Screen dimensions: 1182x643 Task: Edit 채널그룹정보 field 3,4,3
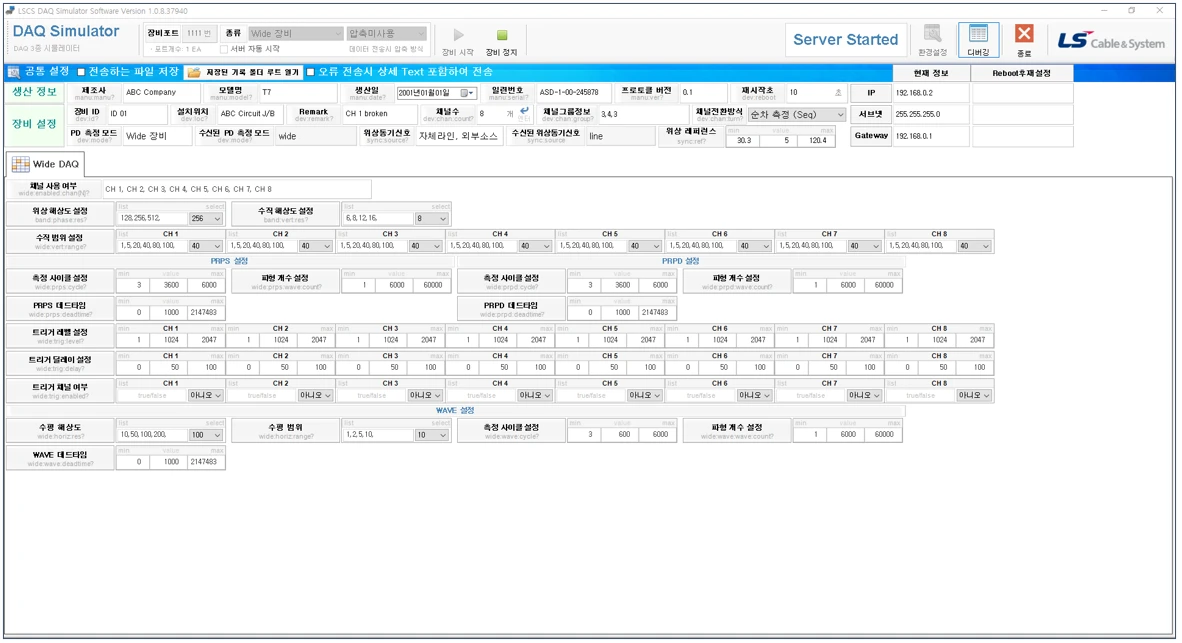(x=642, y=115)
